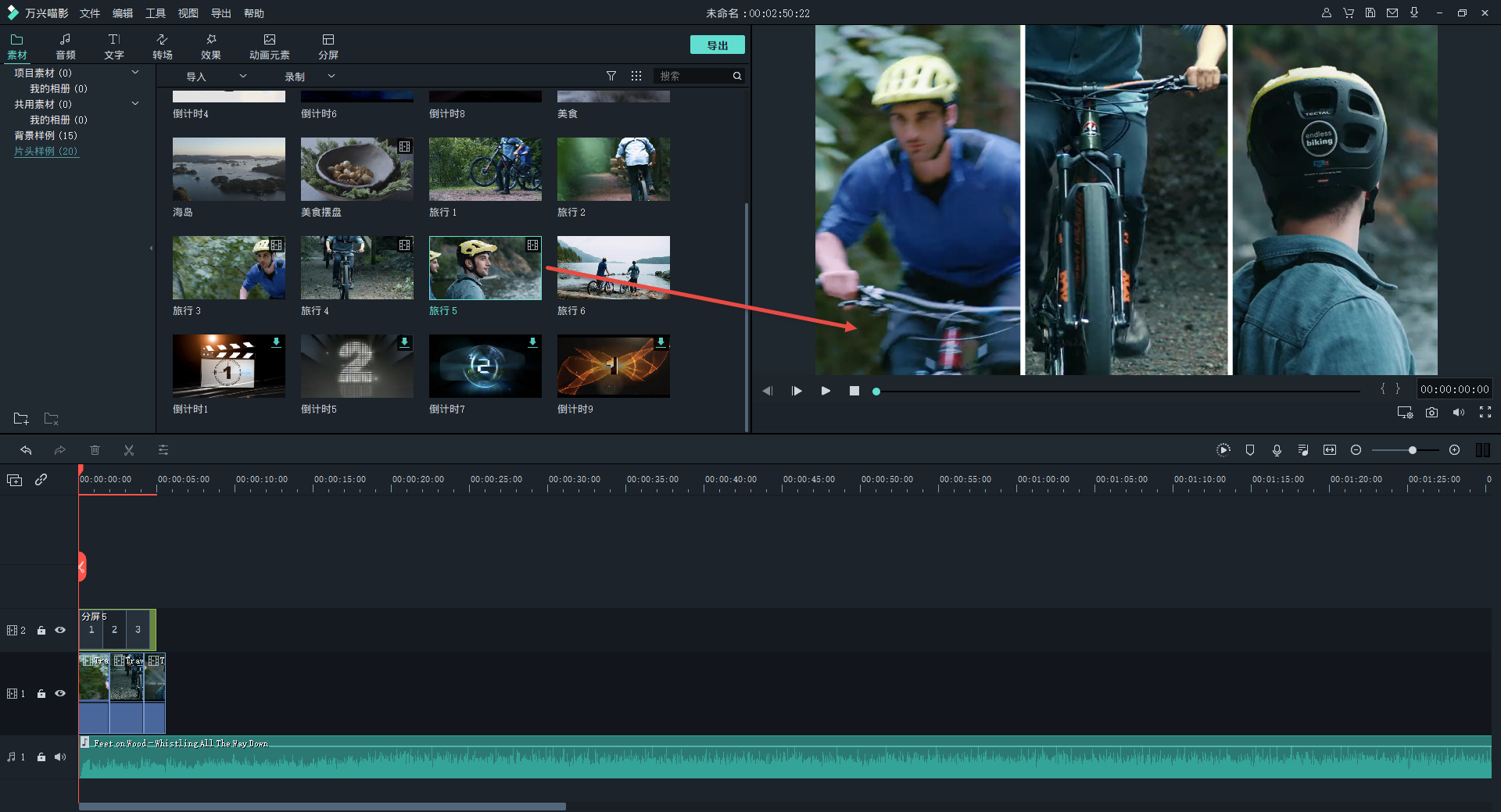Switch media library to grid view icon
This screenshot has width=1501, height=812.
[636, 76]
